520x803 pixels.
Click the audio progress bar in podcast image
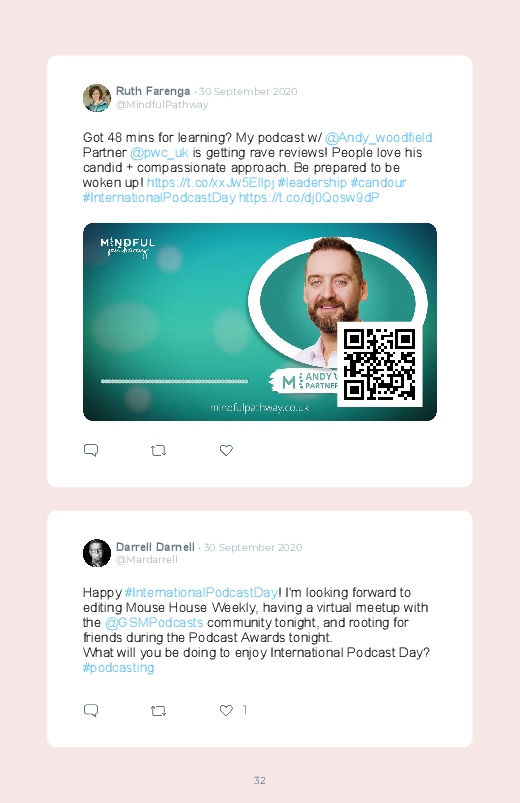click(174, 381)
